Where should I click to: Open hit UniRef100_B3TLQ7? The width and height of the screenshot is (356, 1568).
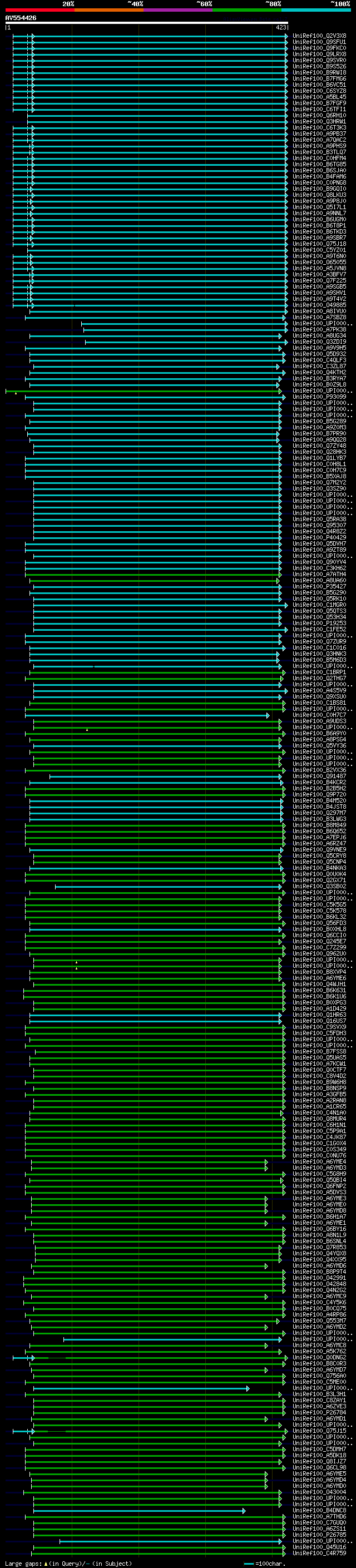pyautogui.click(x=319, y=152)
